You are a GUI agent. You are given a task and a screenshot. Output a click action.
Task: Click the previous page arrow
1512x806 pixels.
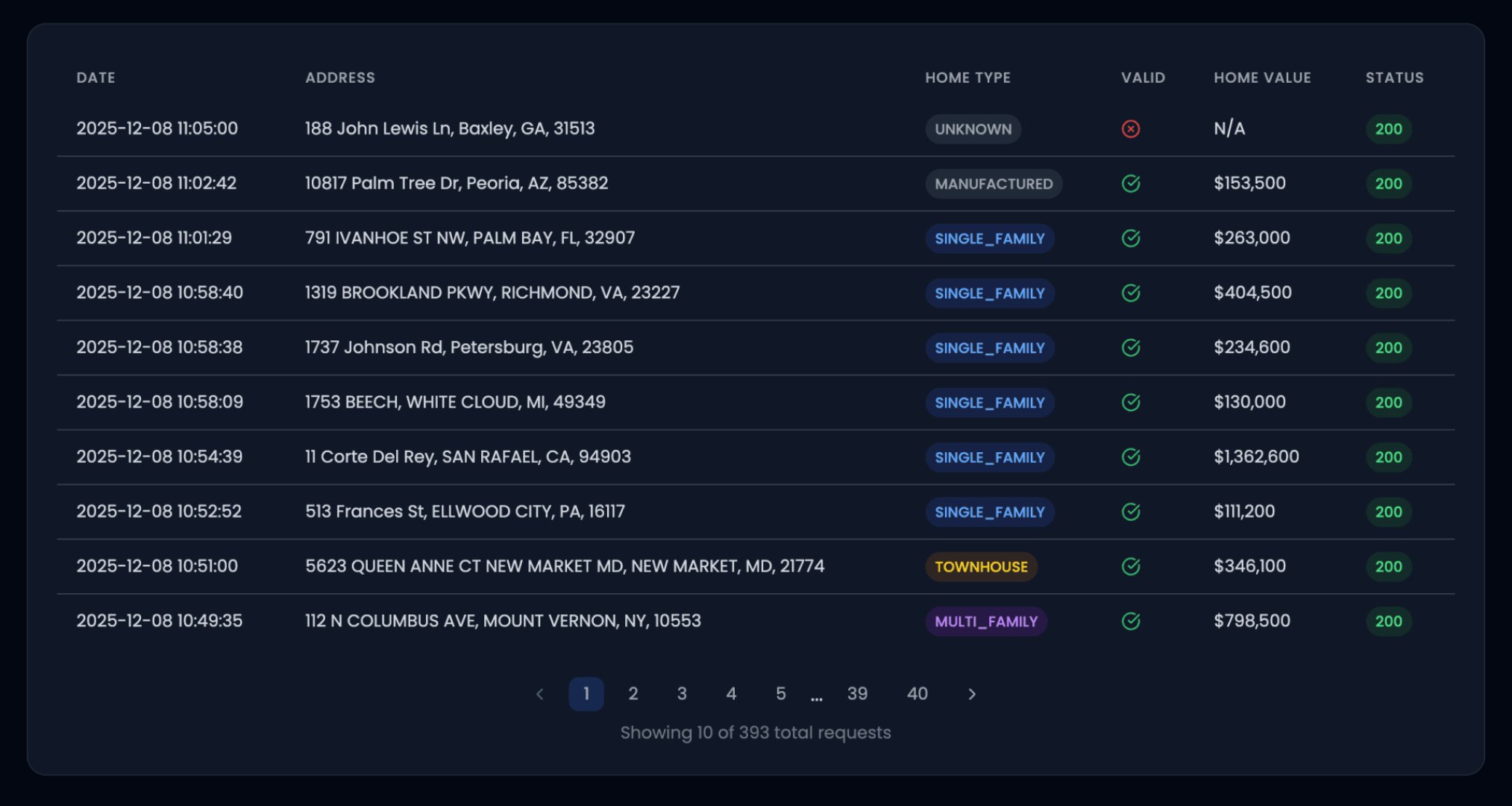click(x=539, y=693)
